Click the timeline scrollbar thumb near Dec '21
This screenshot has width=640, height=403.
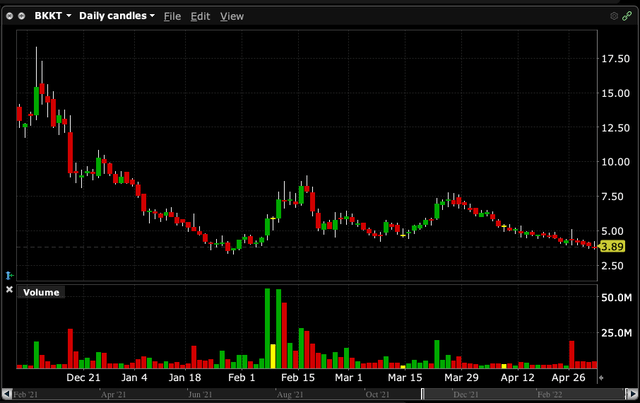[x=524, y=394]
